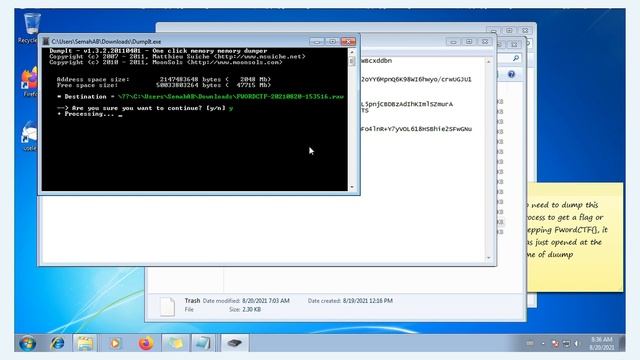Switch to the Sticky Notes taskbar item
The height and width of the screenshot is (360, 640).
[176, 343]
